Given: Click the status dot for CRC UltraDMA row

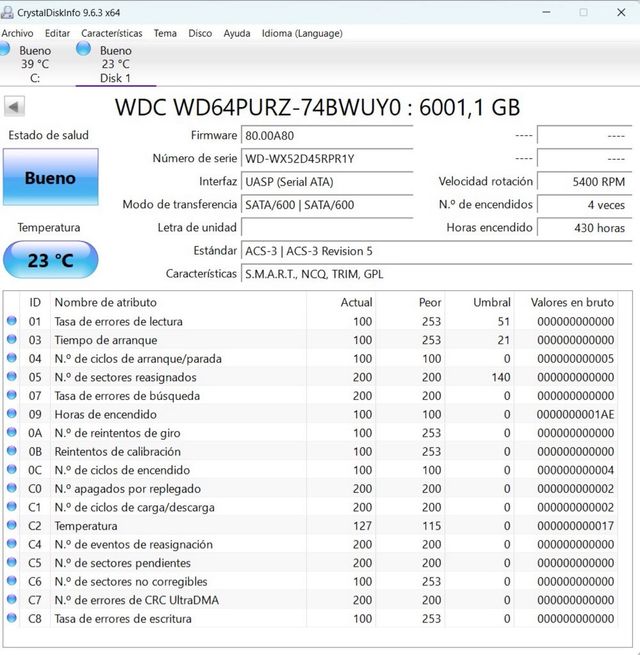Looking at the screenshot, I should pos(12,599).
